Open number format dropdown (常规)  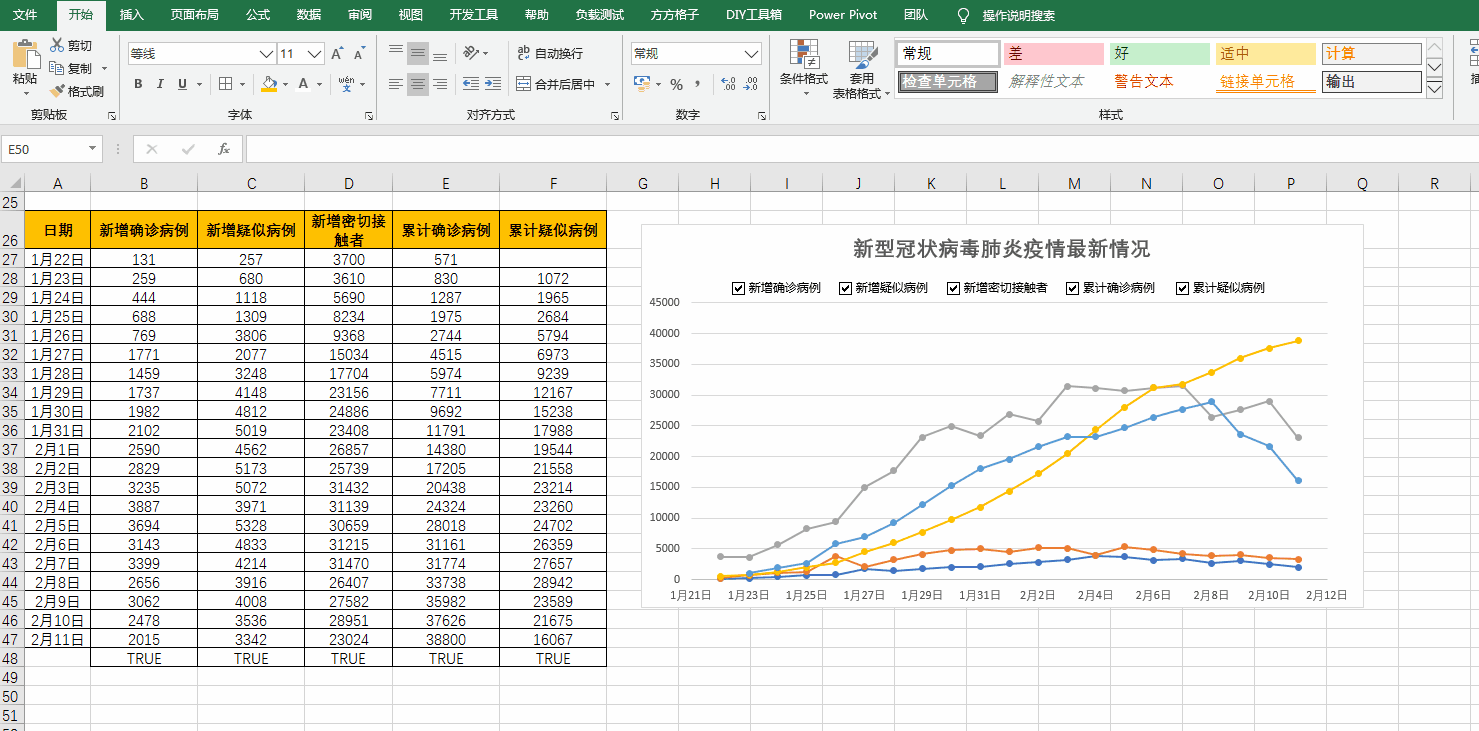tap(752, 54)
